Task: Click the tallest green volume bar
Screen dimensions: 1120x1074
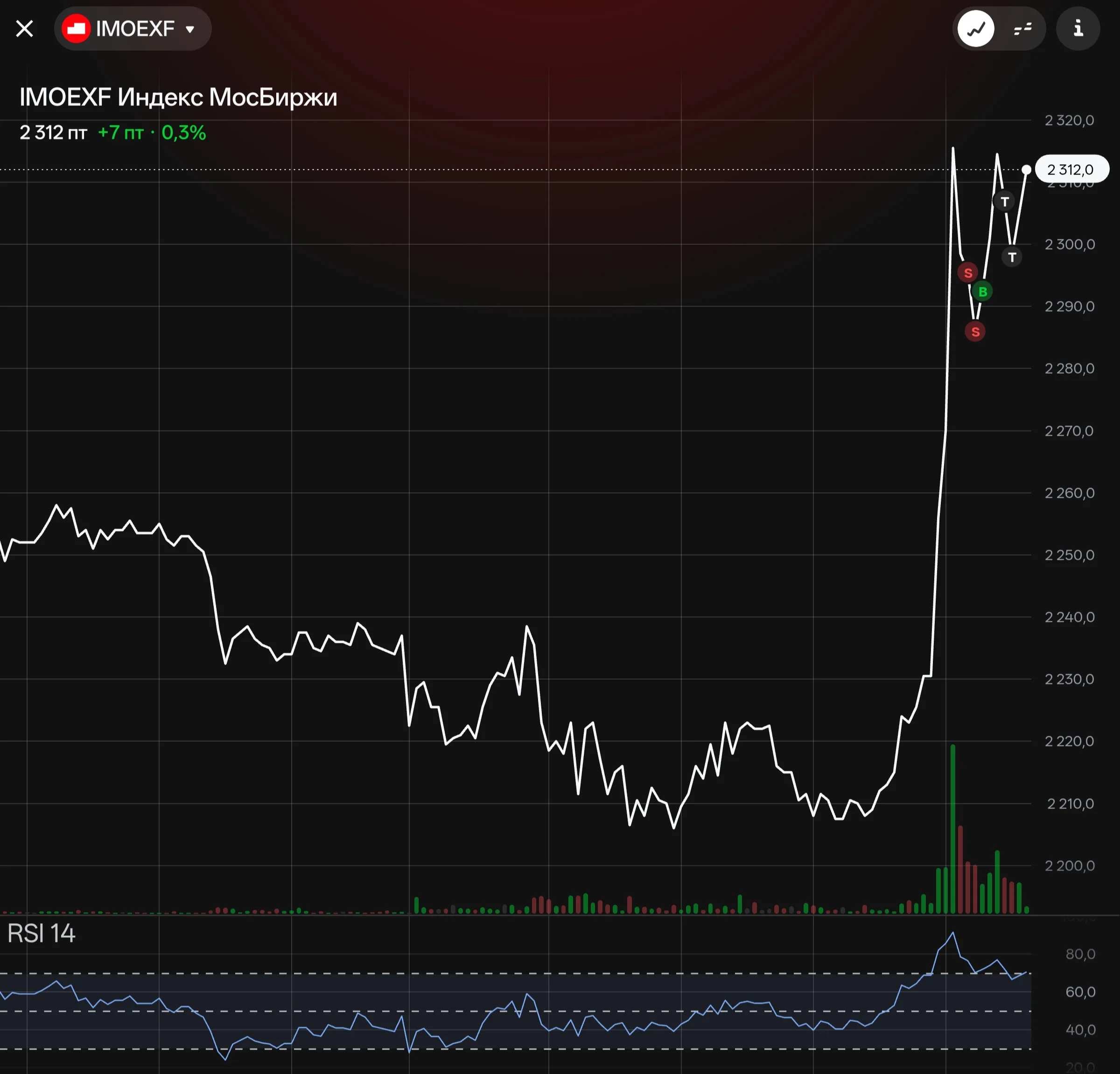Action: [952, 829]
